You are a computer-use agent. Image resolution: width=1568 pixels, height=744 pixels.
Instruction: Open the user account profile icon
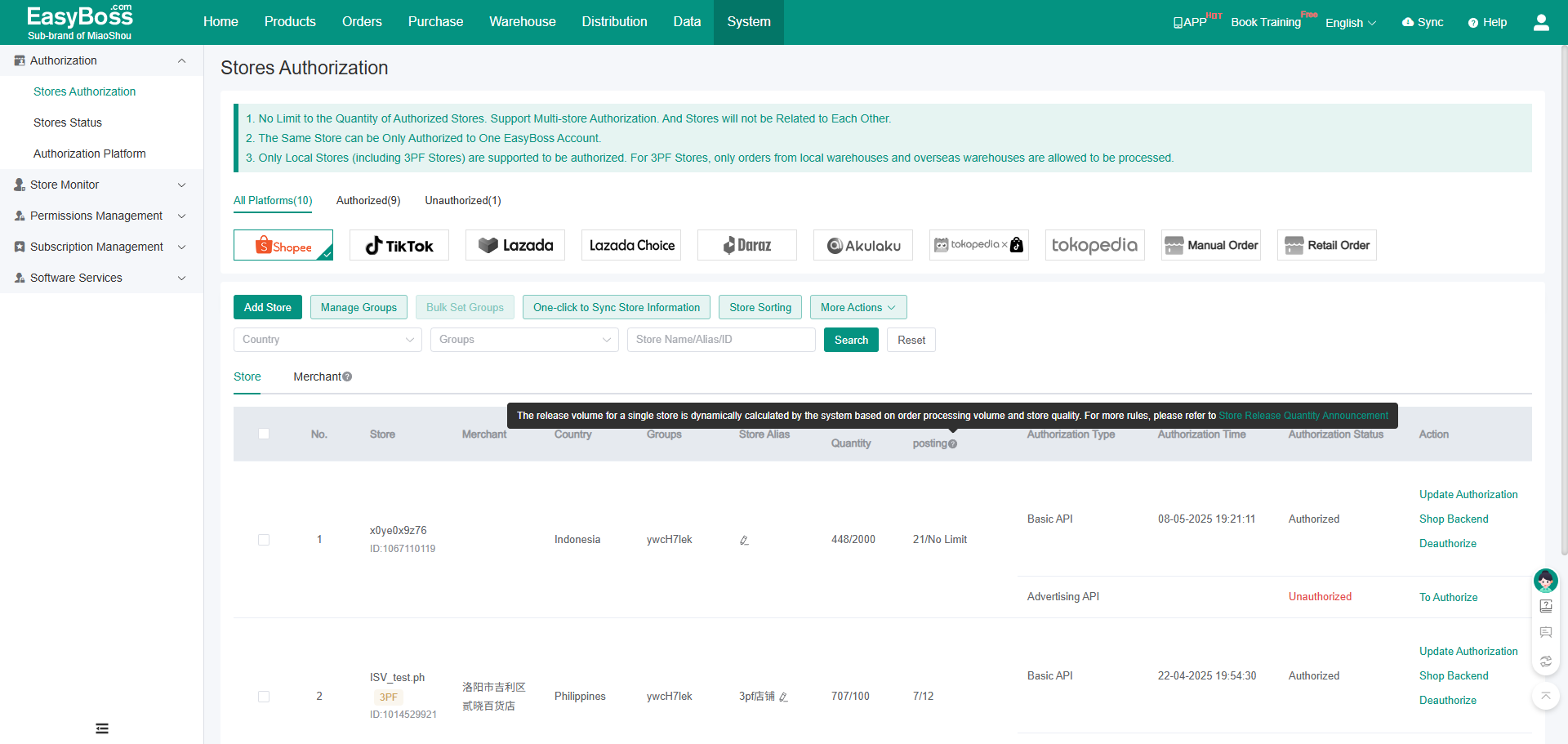coord(1541,22)
